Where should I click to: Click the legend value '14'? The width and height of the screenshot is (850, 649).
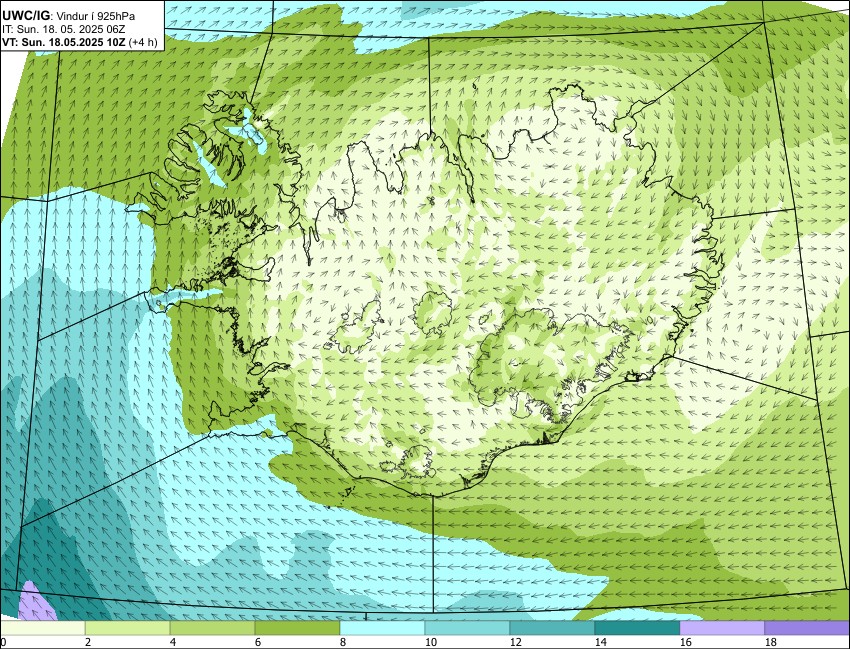[x=601, y=642]
